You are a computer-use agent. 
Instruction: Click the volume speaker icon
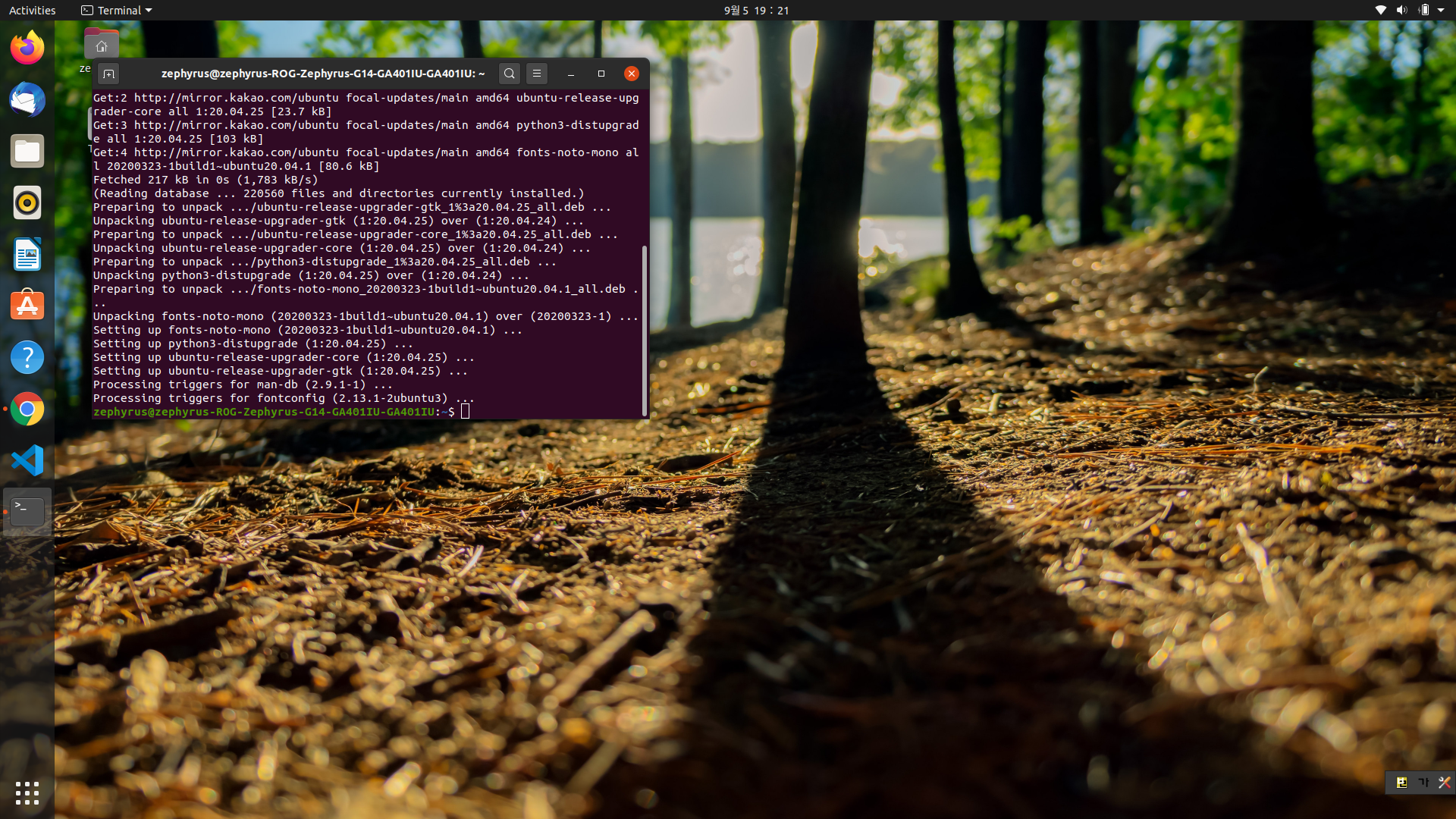pyautogui.click(x=1401, y=10)
